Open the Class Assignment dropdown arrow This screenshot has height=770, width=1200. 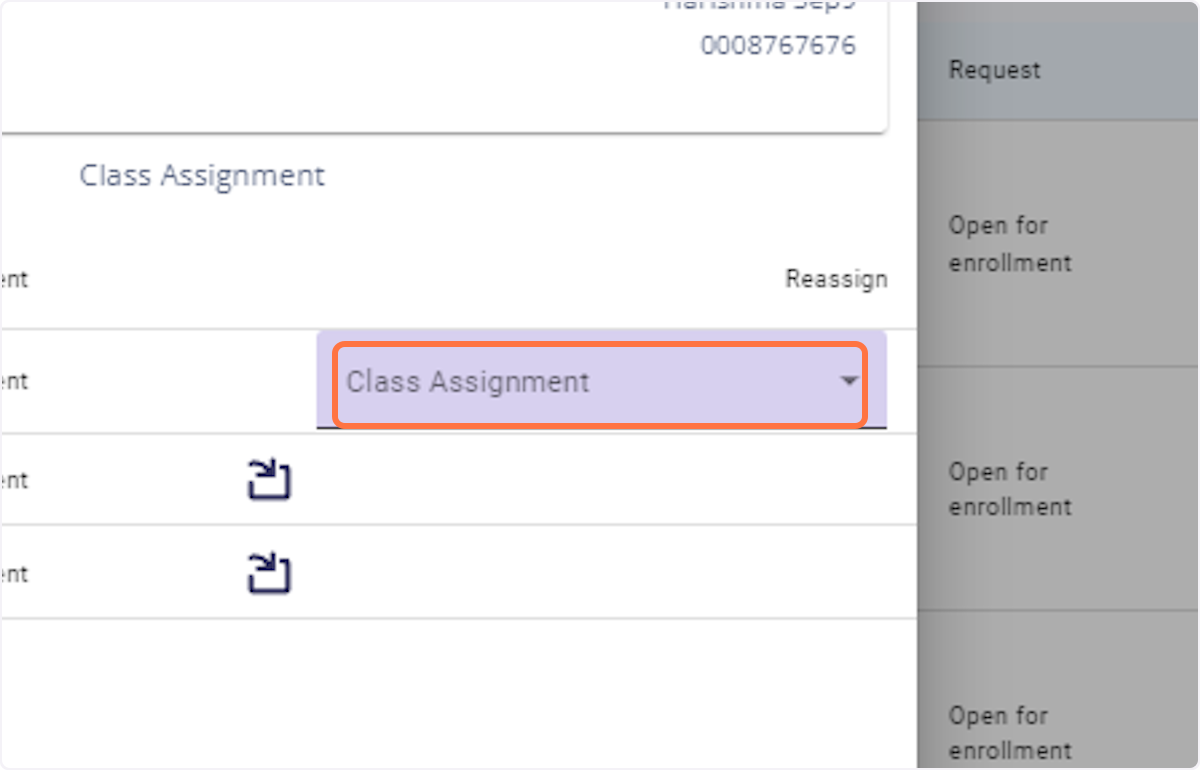coord(849,382)
